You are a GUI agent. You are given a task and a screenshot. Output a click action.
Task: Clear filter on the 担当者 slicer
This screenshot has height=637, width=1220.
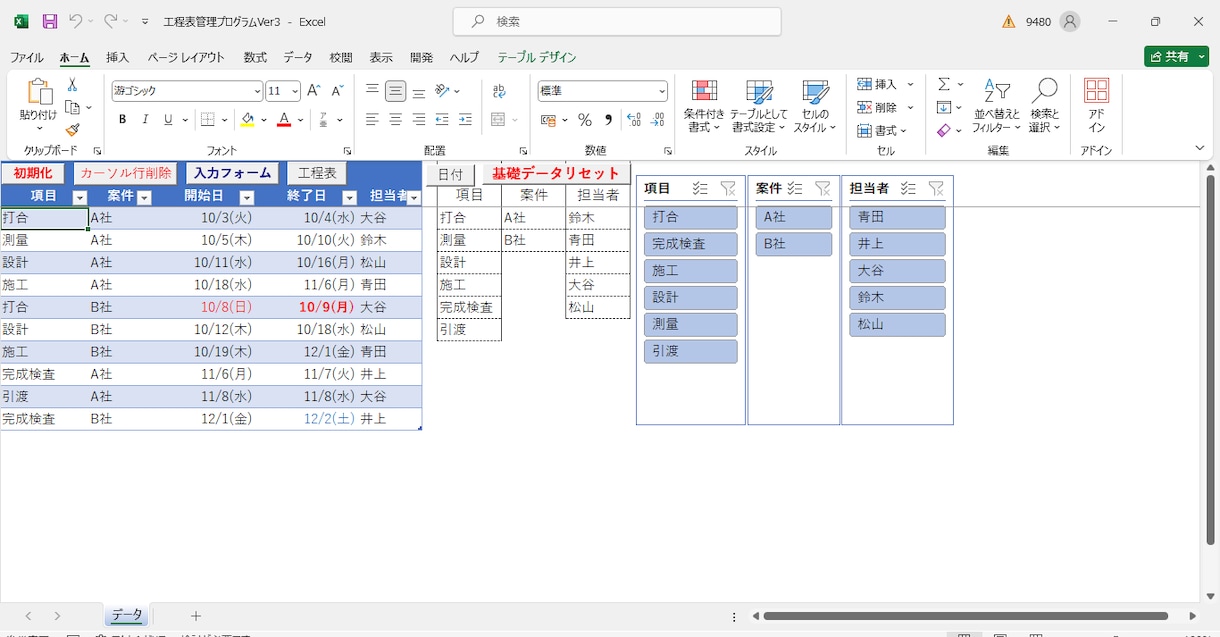(936, 188)
